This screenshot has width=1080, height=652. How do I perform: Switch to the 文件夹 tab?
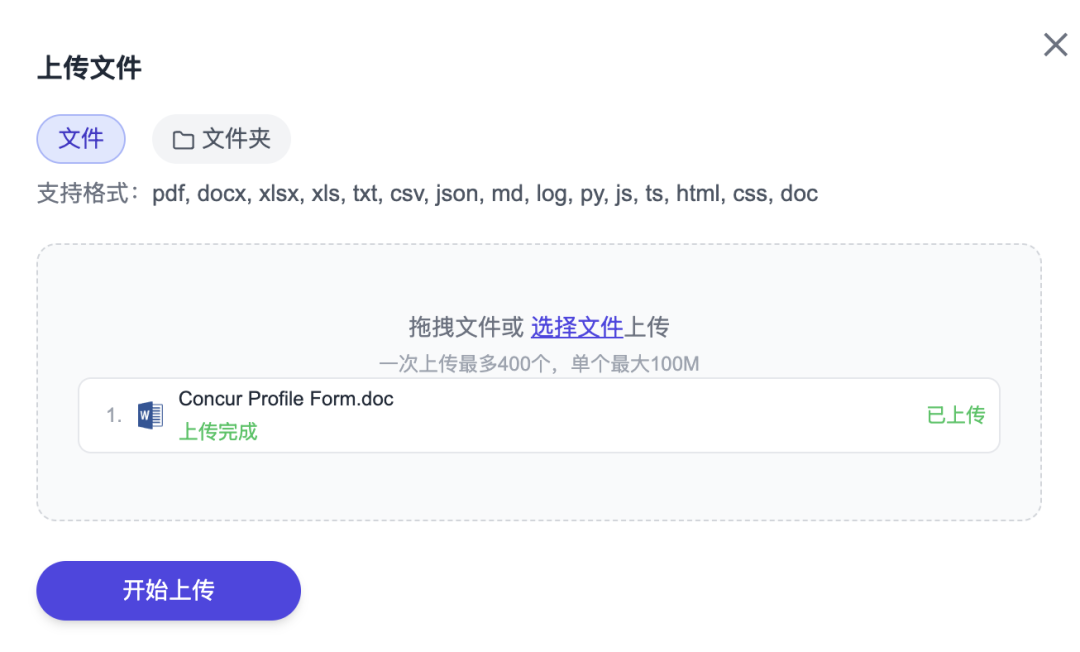pyautogui.click(x=221, y=139)
